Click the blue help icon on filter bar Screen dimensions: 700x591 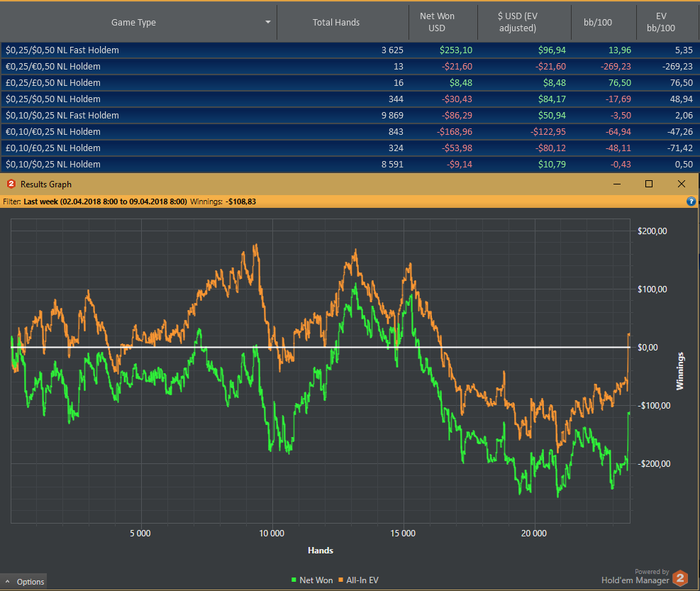[691, 201]
